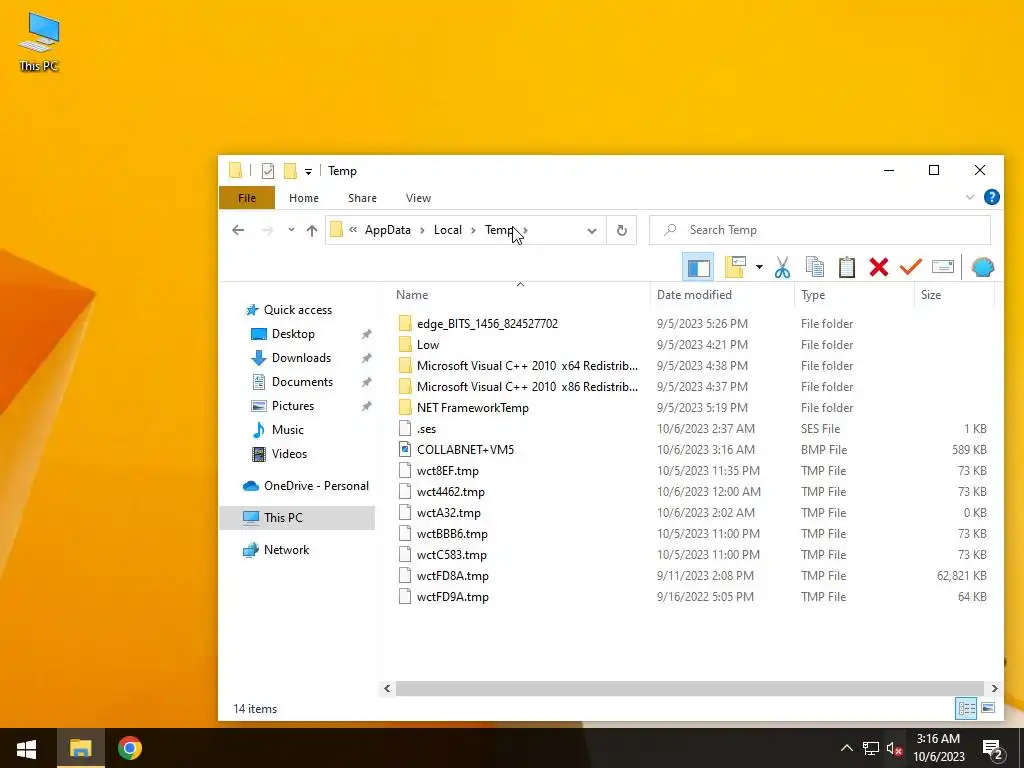1024x768 pixels.
Task: Click the Cut scissors icon
Action: pyautogui.click(x=782, y=267)
